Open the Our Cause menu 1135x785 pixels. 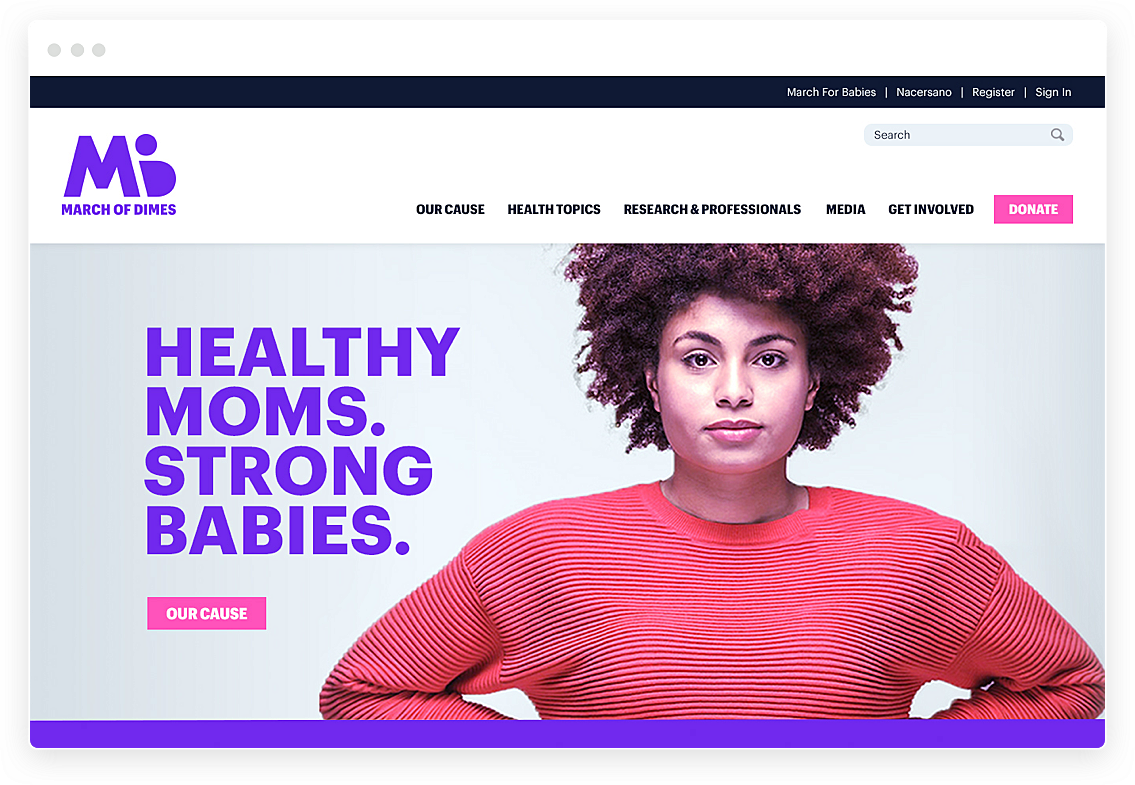point(450,209)
